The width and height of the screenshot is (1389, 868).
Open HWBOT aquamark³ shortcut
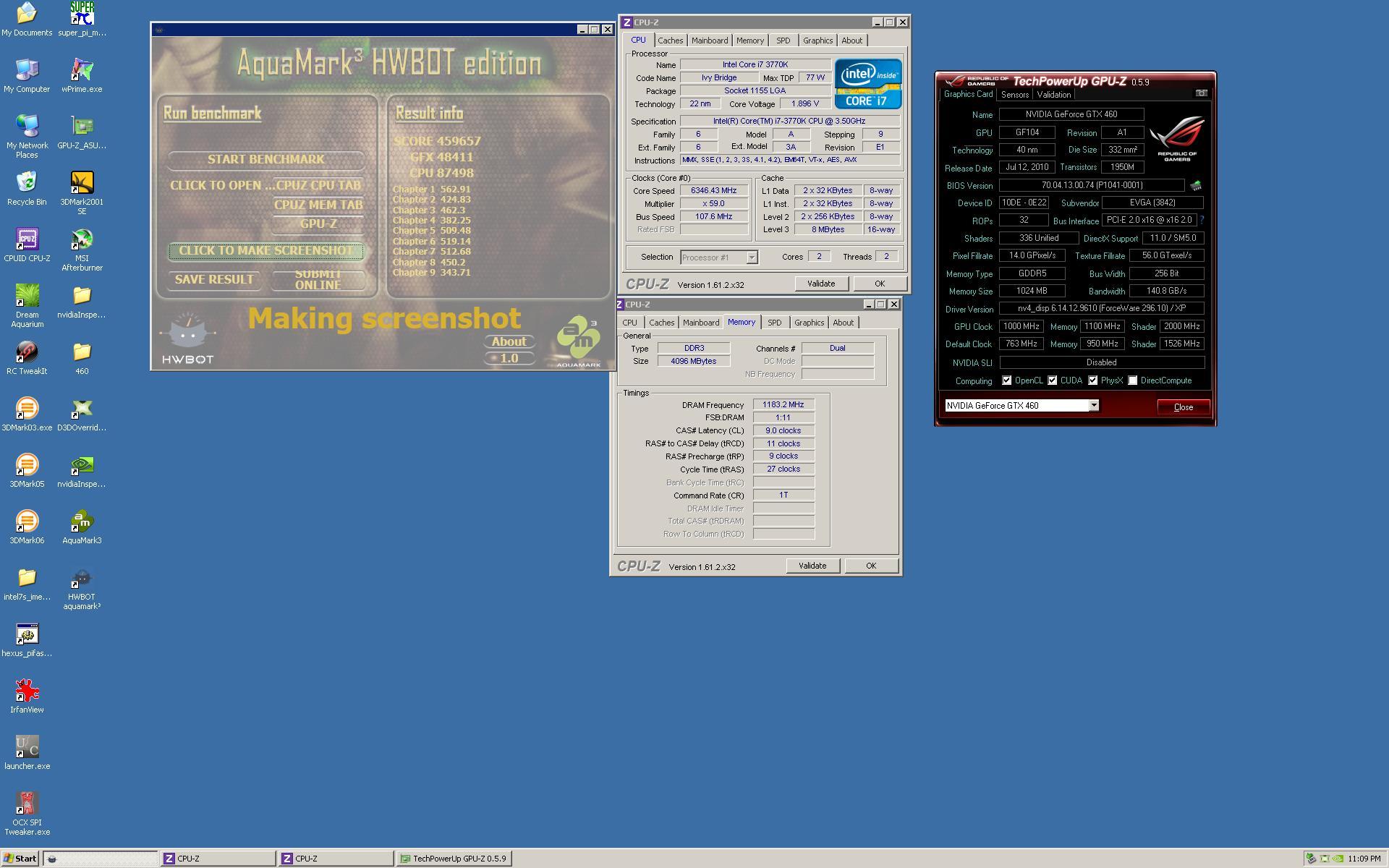82,589
